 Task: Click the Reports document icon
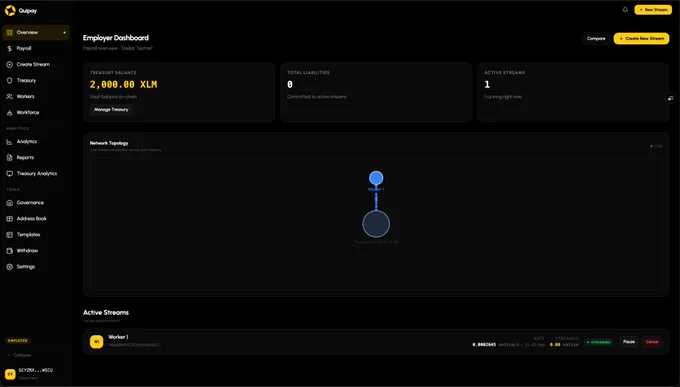[x=10, y=158]
